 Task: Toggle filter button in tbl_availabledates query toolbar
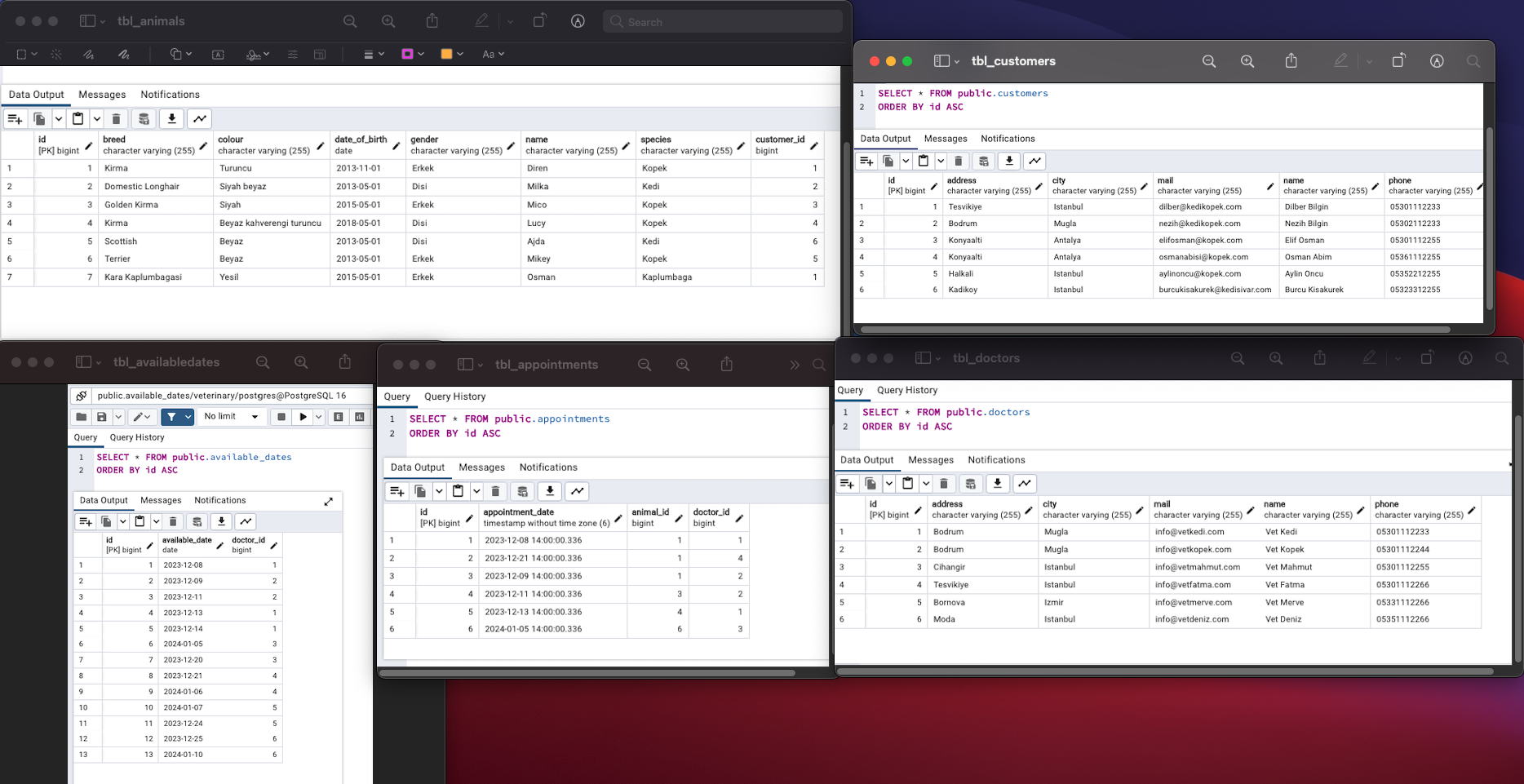(171, 417)
